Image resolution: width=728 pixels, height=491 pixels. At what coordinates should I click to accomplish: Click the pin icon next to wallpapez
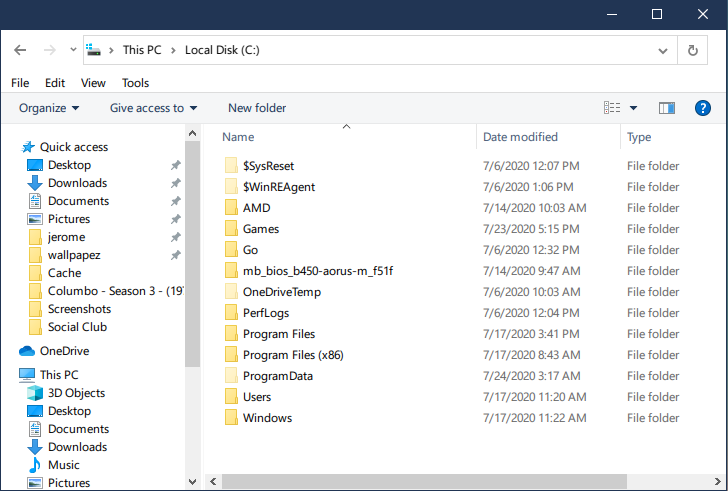pyautogui.click(x=176, y=255)
